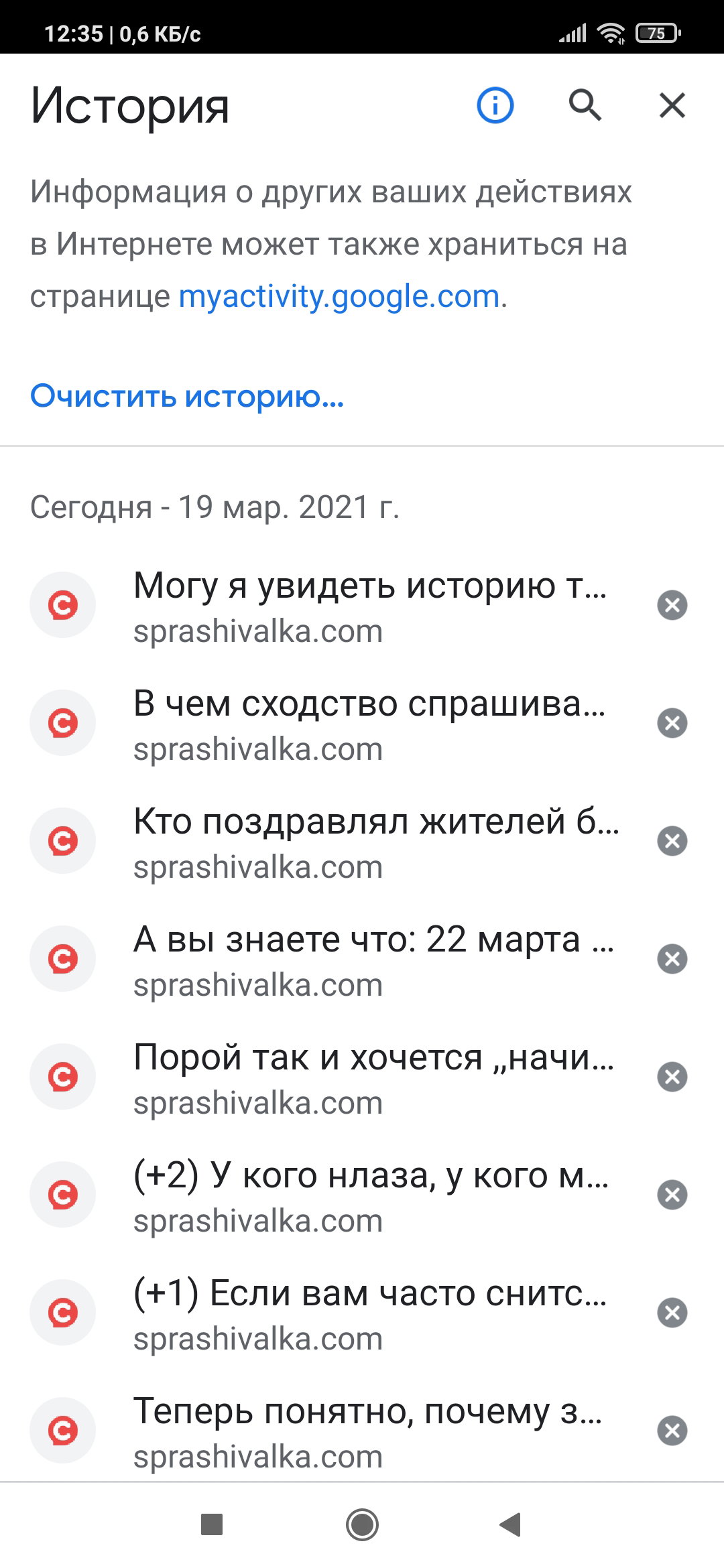Delete 'Теперь понятно, почему' entry
The width and height of the screenshot is (724, 1568).
pyautogui.click(x=672, y=1431)
